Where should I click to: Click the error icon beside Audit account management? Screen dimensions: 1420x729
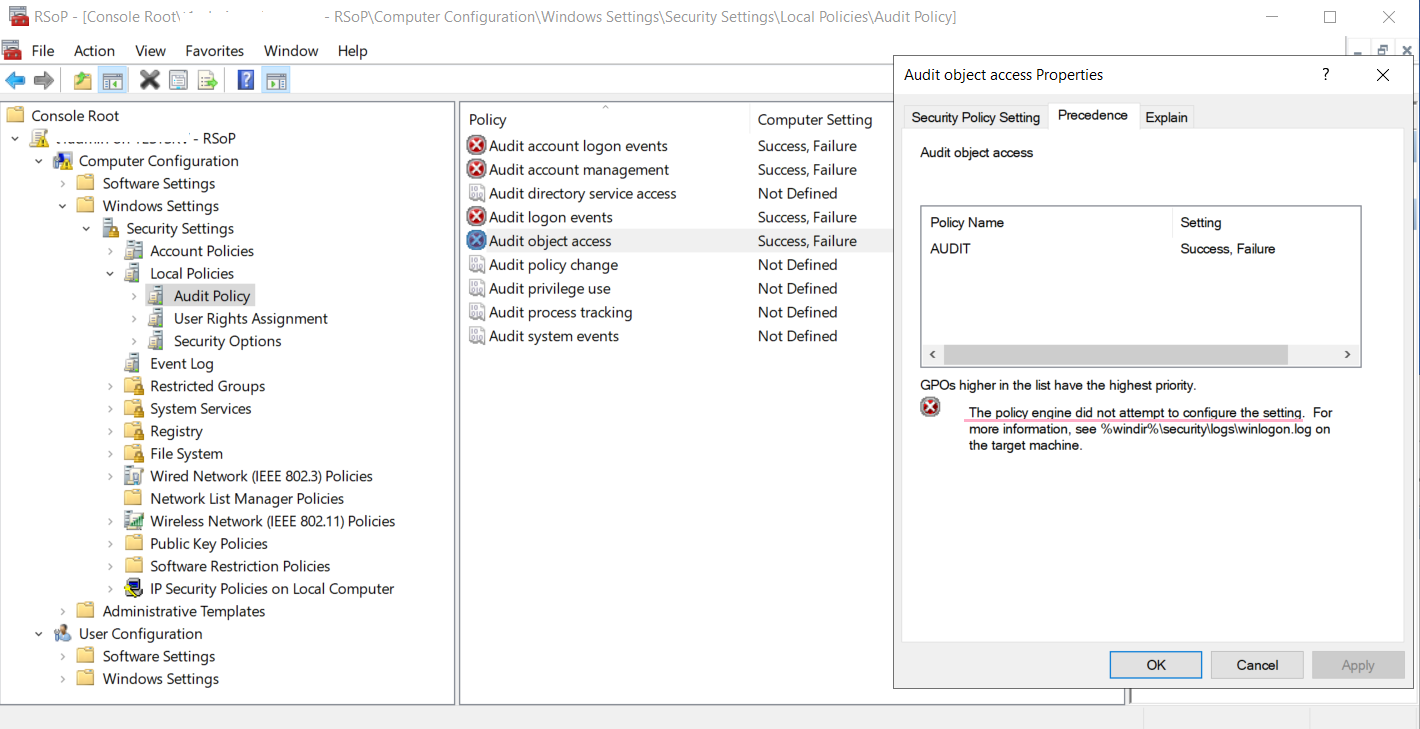476,170
